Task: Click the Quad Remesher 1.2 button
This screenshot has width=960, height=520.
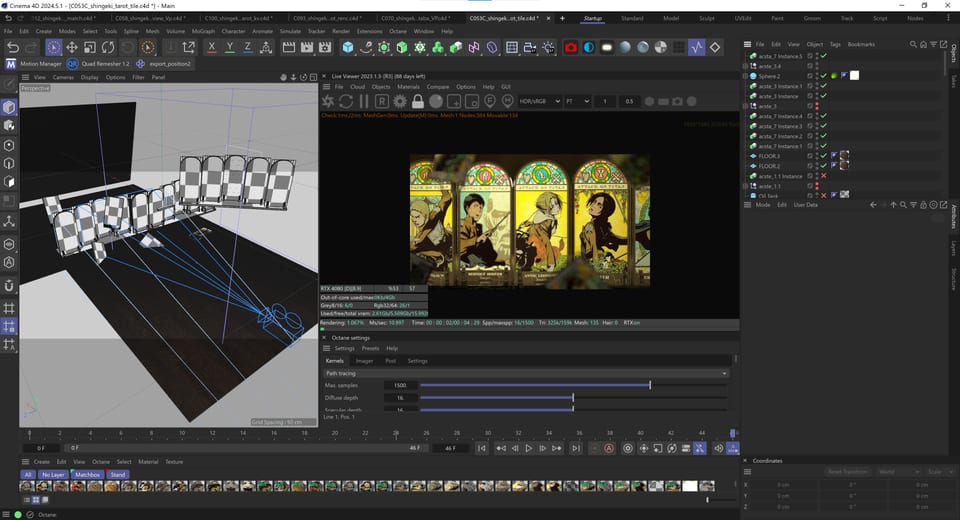Action: (x=99, y=64)
